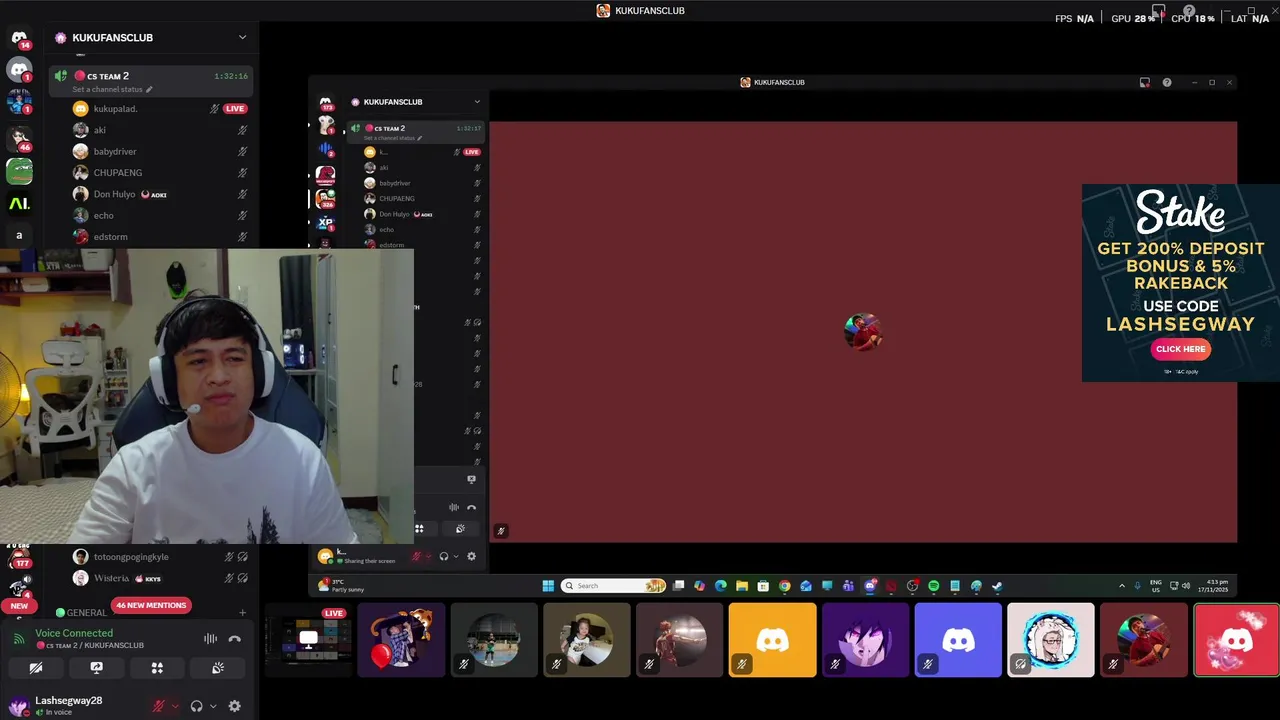The width and height of the screenshot is (1280, 720).
Task: Open weather widget Partly sunny
Action: click(343, 586)
